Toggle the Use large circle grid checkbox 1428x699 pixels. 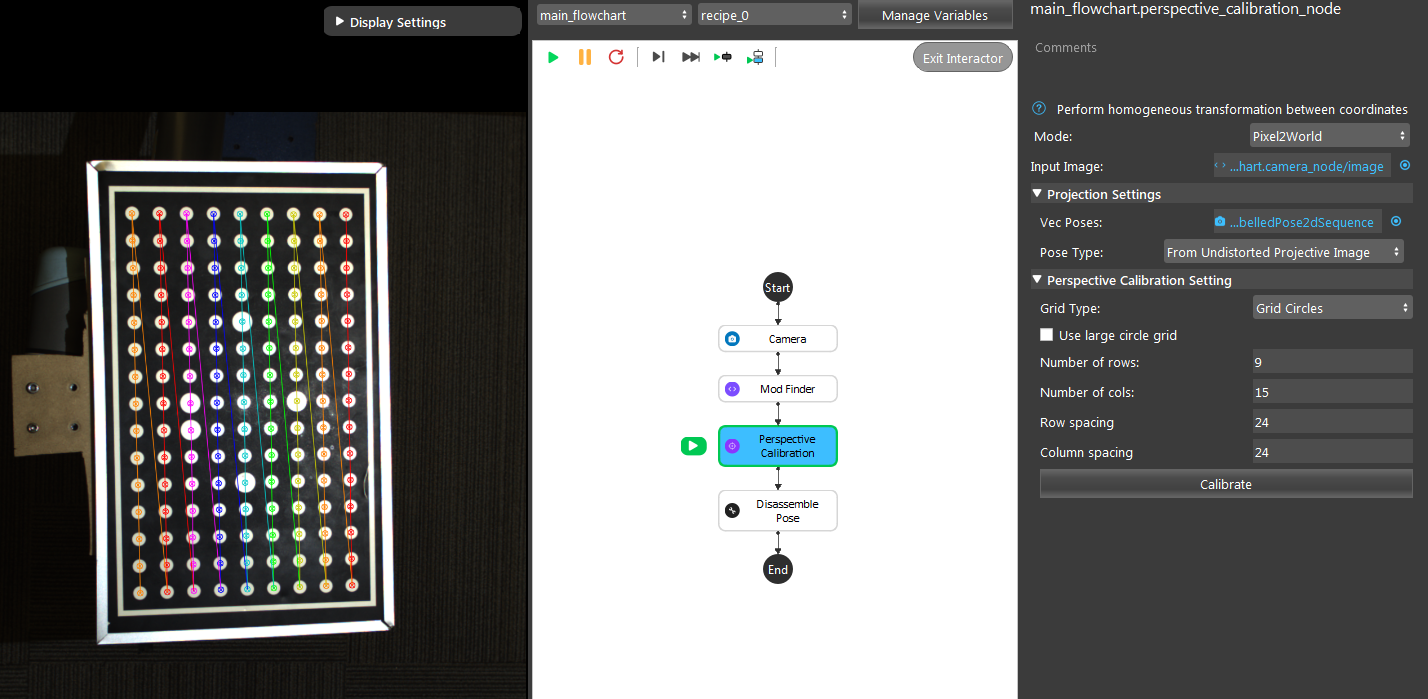pos(1047,335)
